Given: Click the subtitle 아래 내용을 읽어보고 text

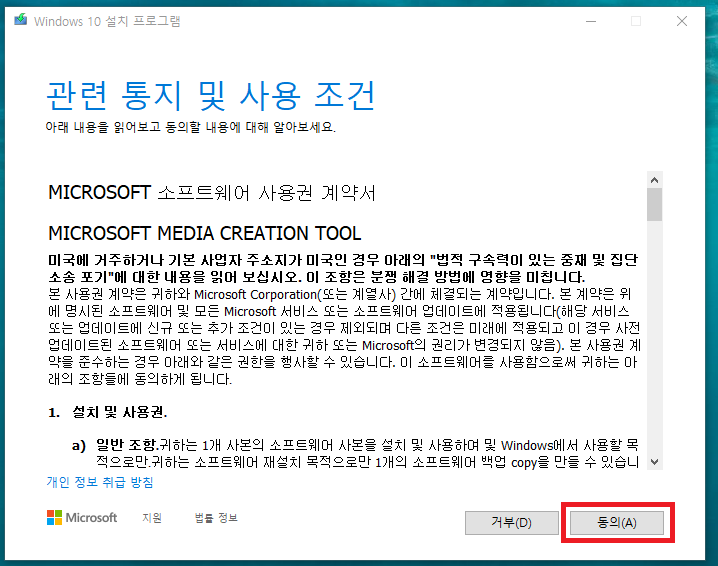Looking at the screenshot, I should [190, 127].
